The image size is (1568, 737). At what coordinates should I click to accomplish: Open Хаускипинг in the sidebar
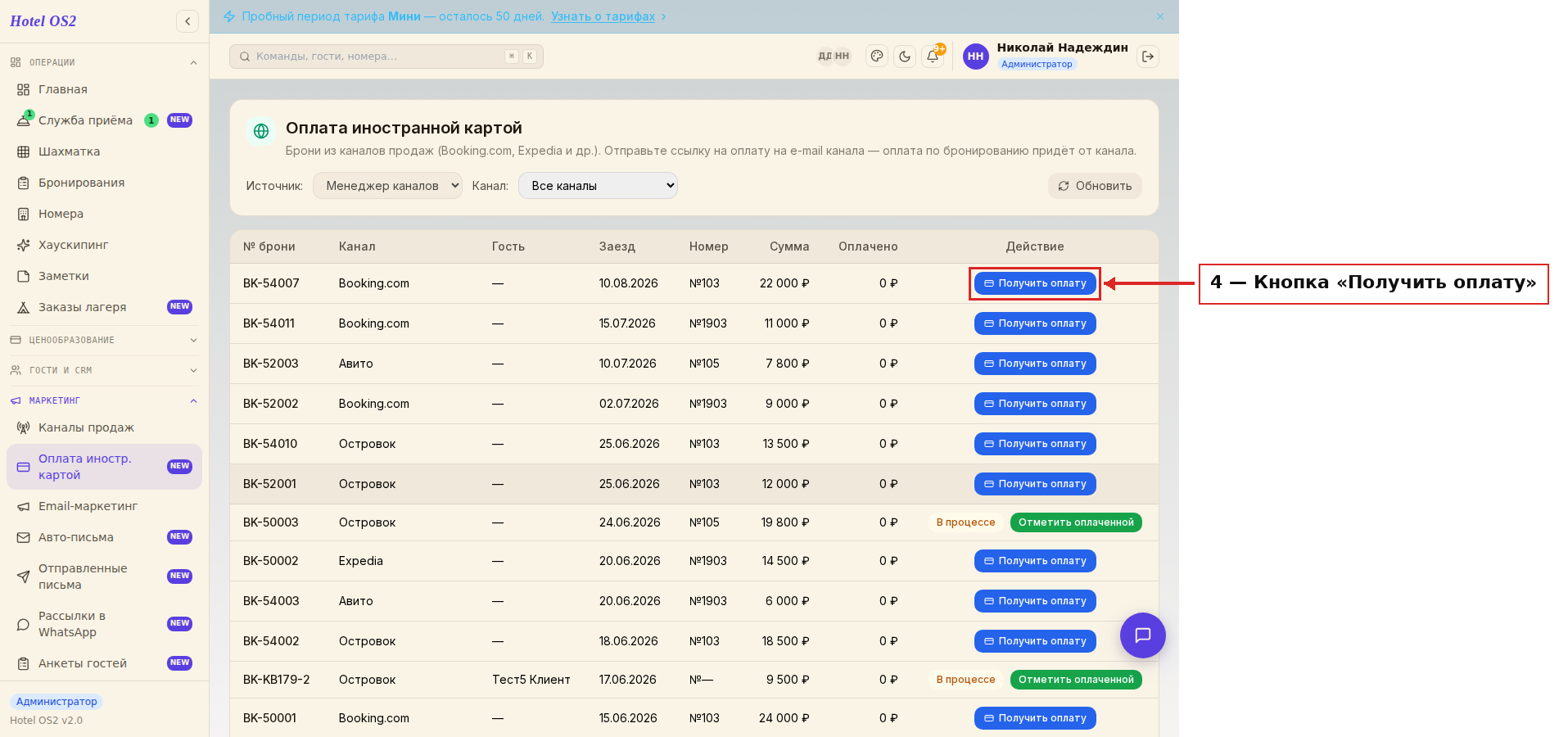pos(104,245)
